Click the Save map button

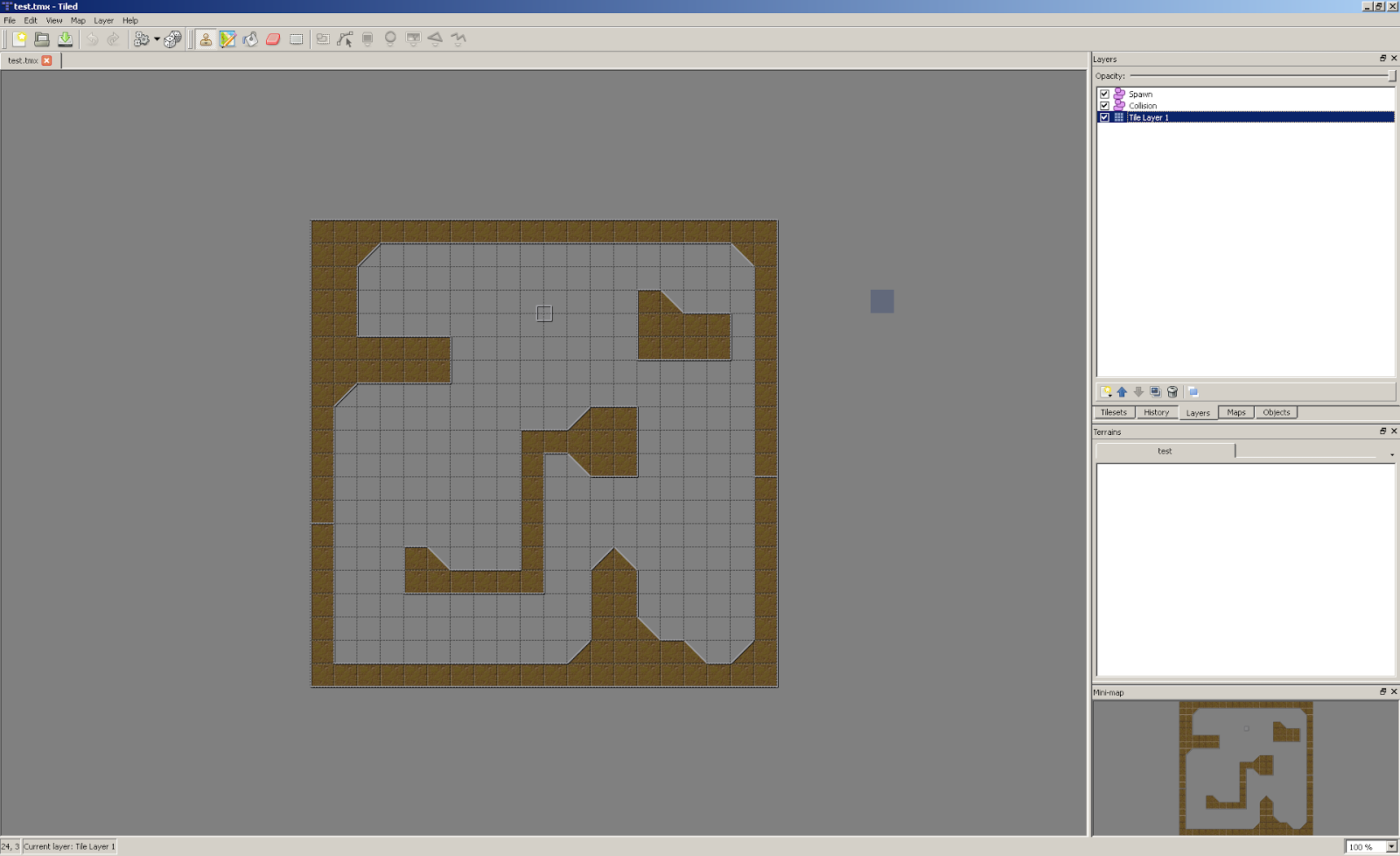tap(65, 39)
